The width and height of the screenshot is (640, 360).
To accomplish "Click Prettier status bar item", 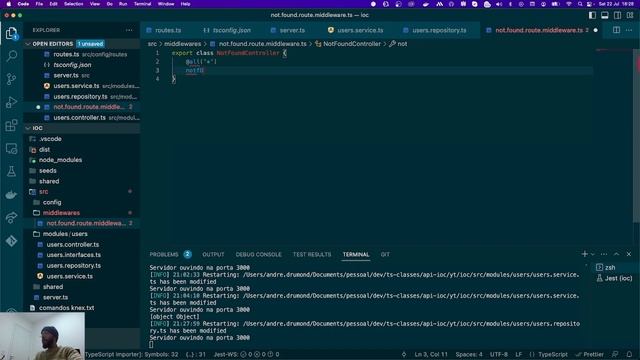I will (589, 354).
